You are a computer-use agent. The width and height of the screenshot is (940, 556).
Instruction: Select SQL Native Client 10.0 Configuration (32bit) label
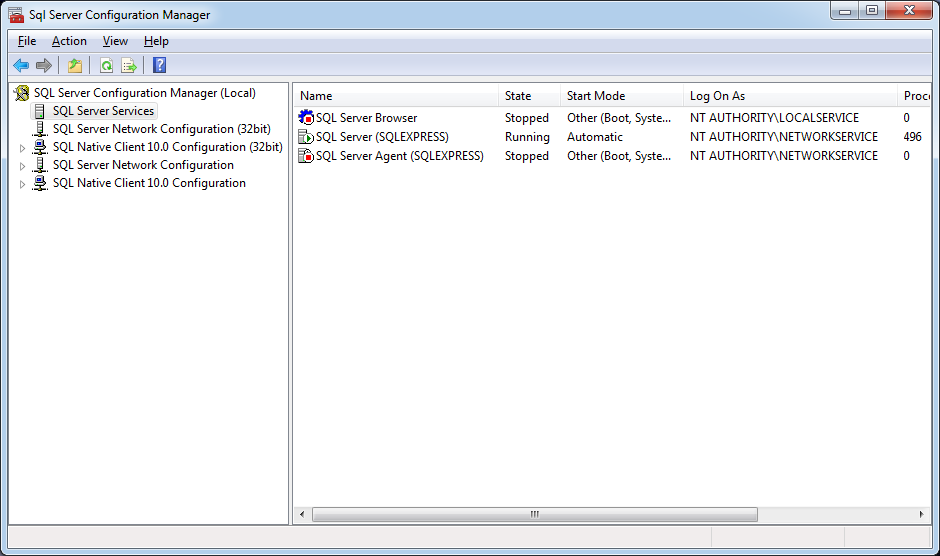click(167, 147)
